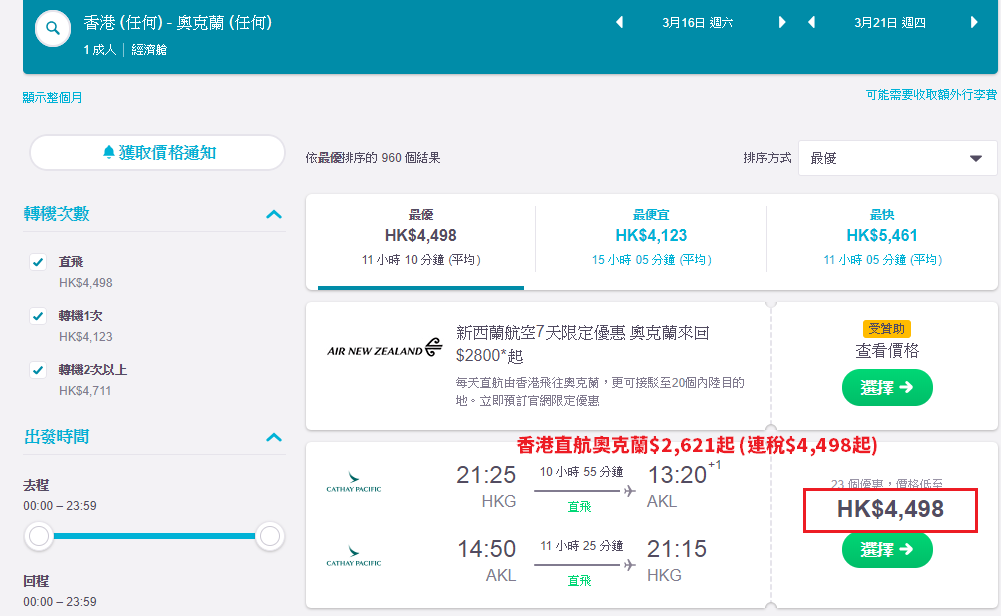Image resolution: width=1001 pixels, height=616 pixels.
Task: Click 獲取價格通知 price alert button
Action: 157,153
